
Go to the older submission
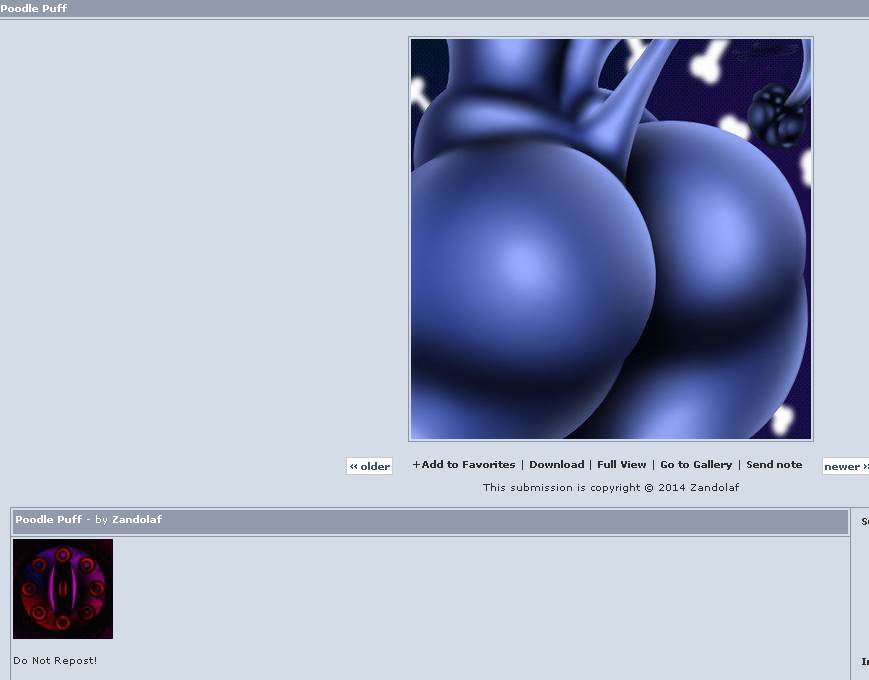pos(369,466)
